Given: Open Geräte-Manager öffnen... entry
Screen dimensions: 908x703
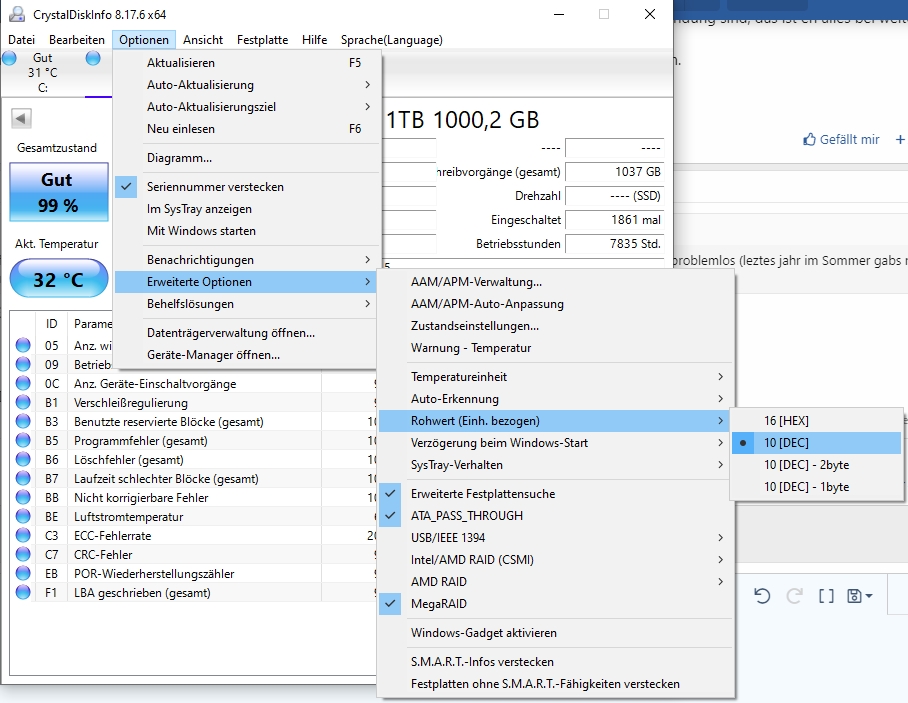Looking at the screenshot, I should pos(246,354).
